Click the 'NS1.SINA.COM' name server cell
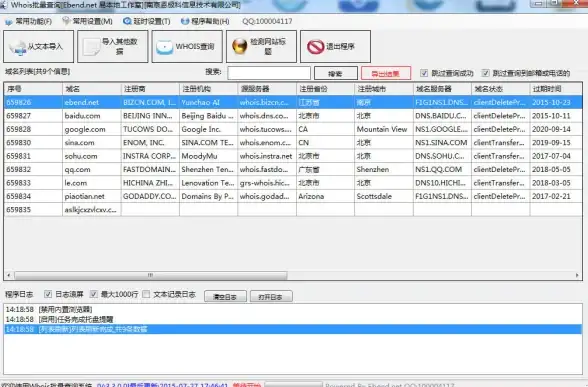Viewport: 588px width, 387px height. click(x=442, y=143)
